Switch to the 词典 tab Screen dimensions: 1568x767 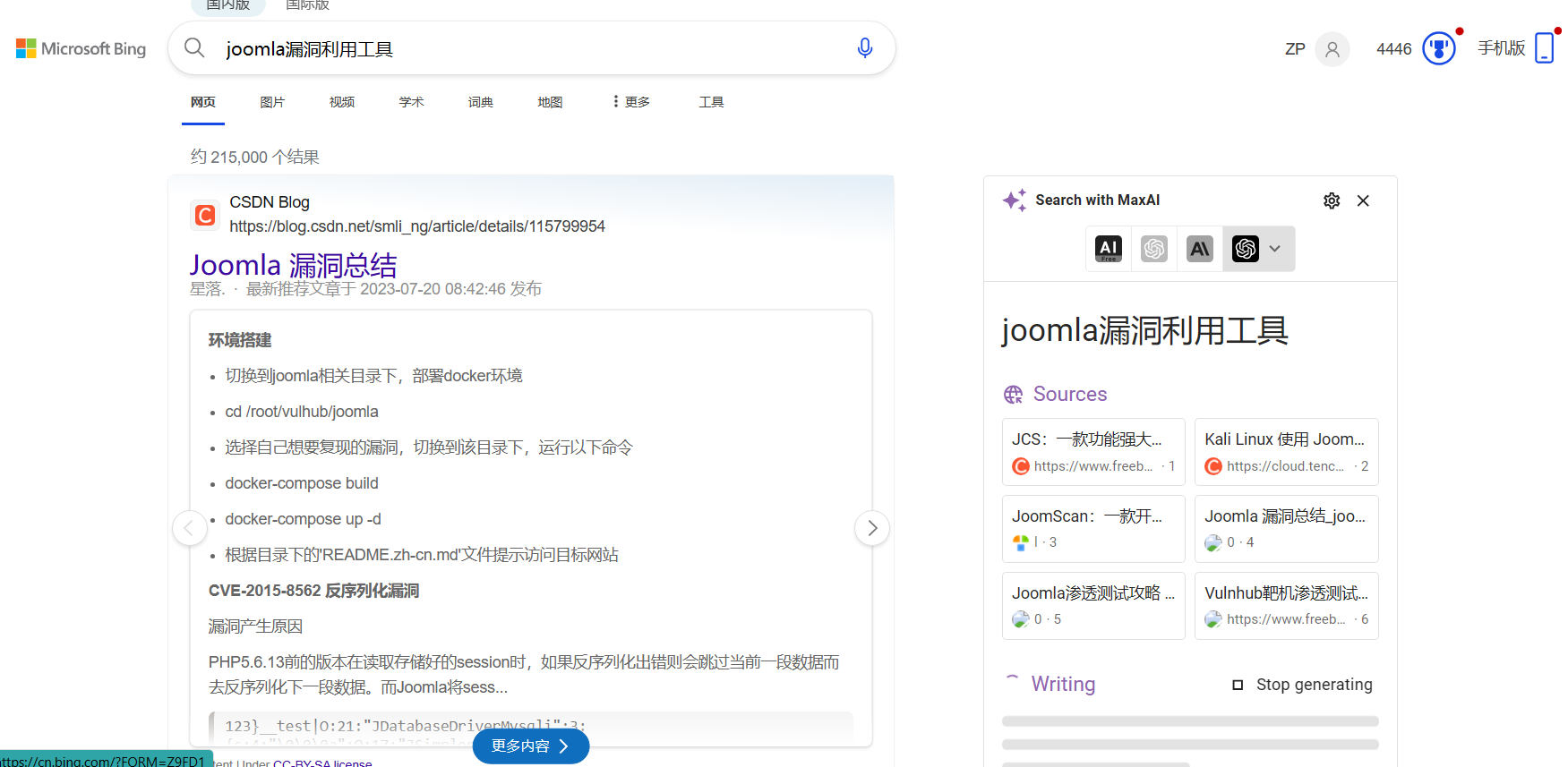tap(481, 102)
